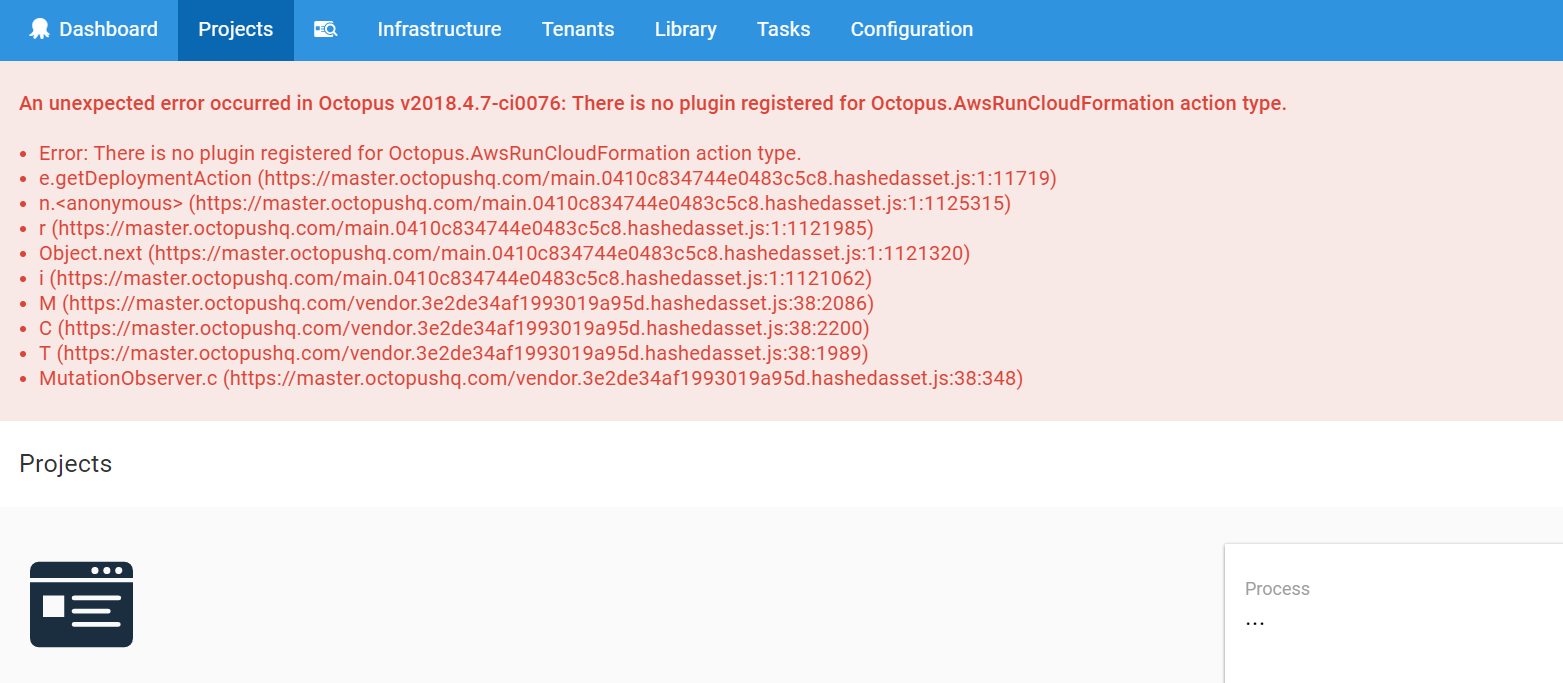Click the octopus emblem beside Dashboard

(38, 29)
